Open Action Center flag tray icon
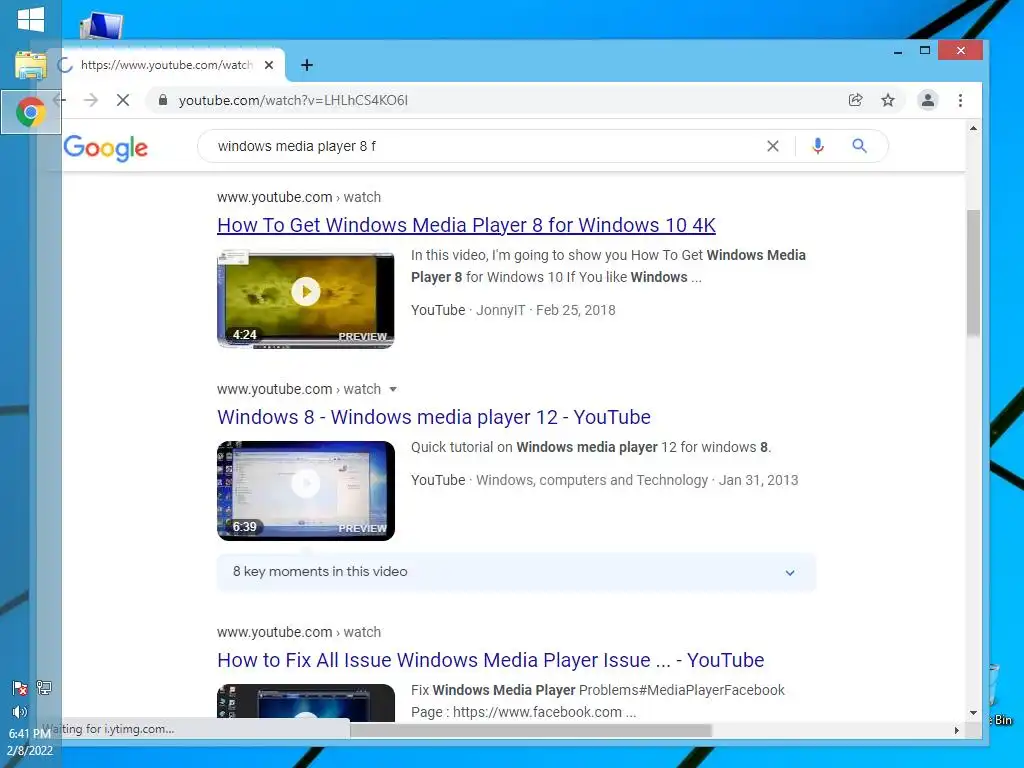 [x=20, y=688]
